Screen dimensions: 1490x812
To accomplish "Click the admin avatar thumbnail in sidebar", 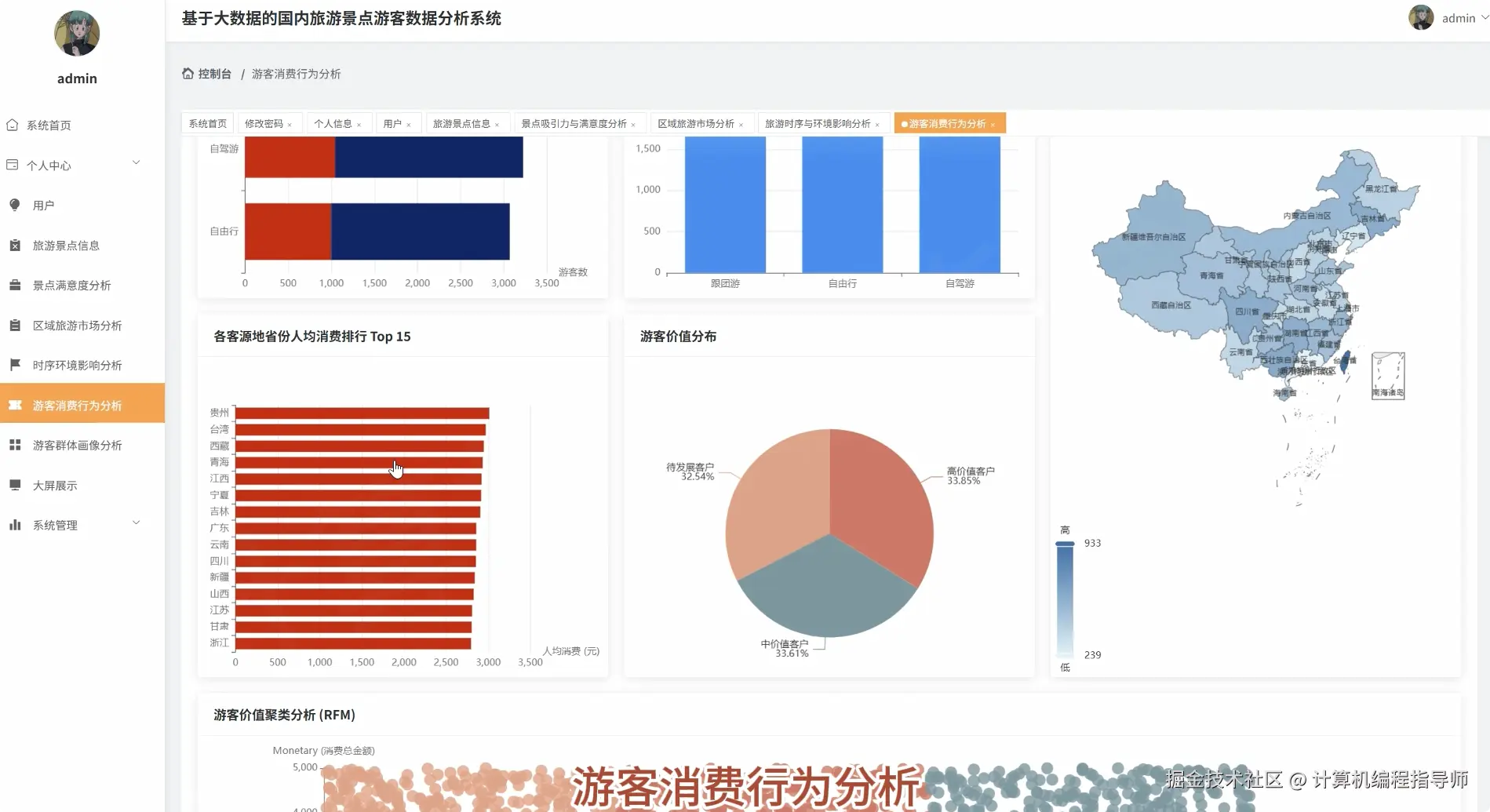I will (x=76, y=33).
